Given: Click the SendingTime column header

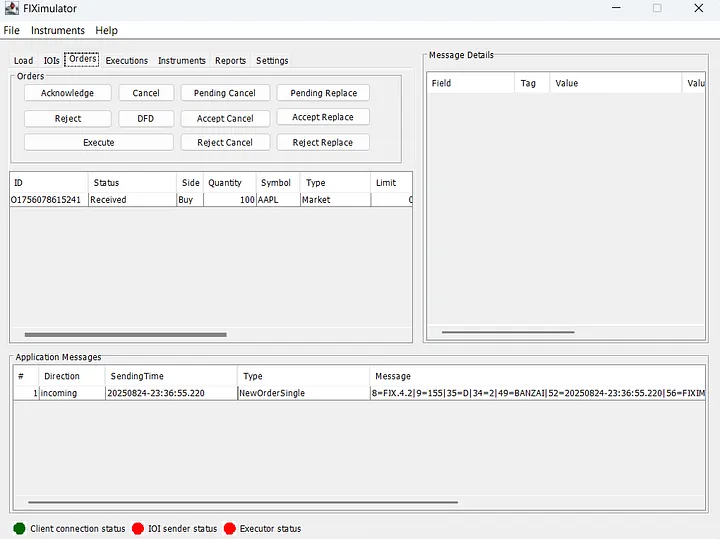Looking at the screenshot, I should pos(171,376).
